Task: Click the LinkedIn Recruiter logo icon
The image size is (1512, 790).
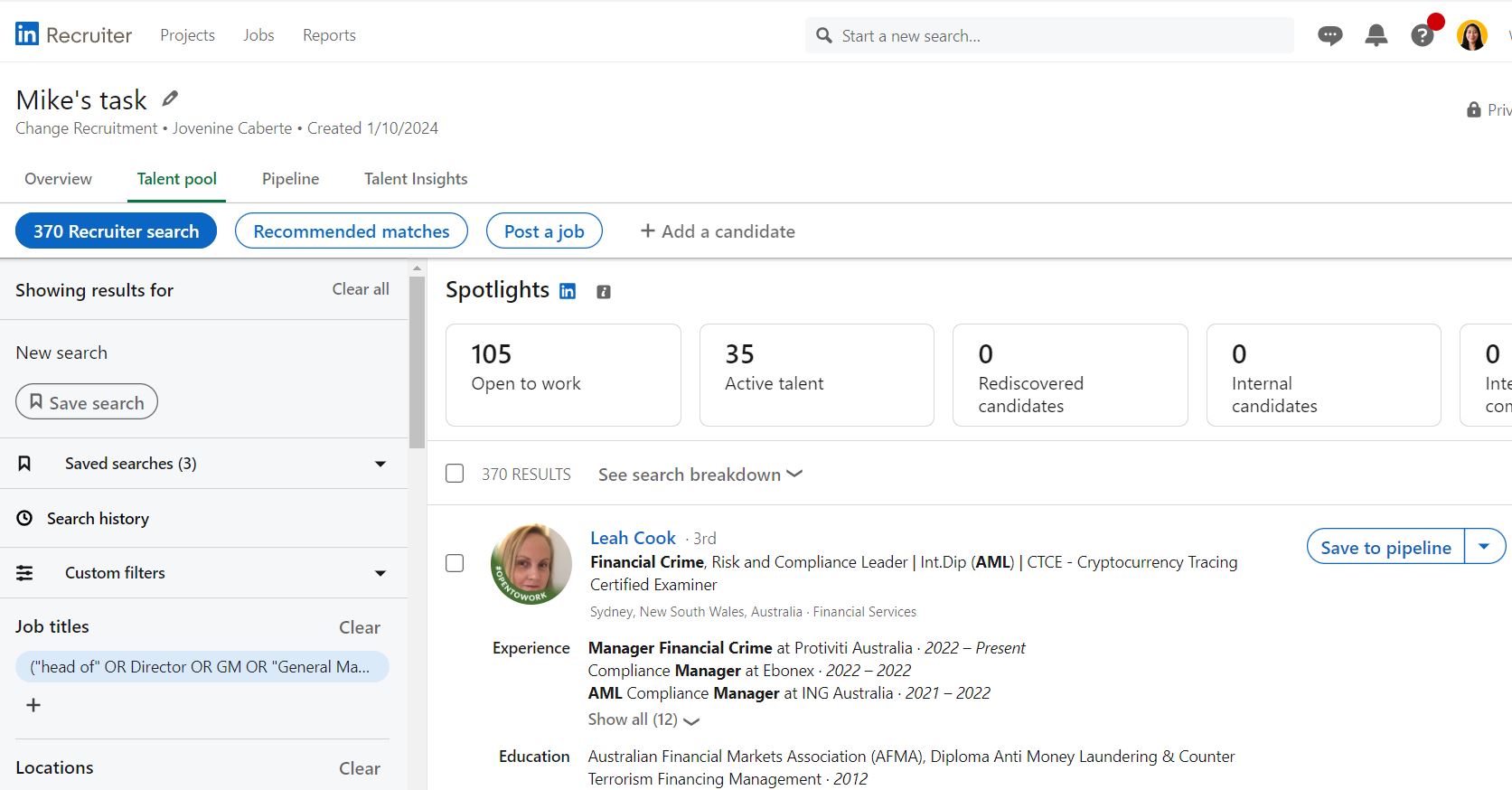Action: 27,34
